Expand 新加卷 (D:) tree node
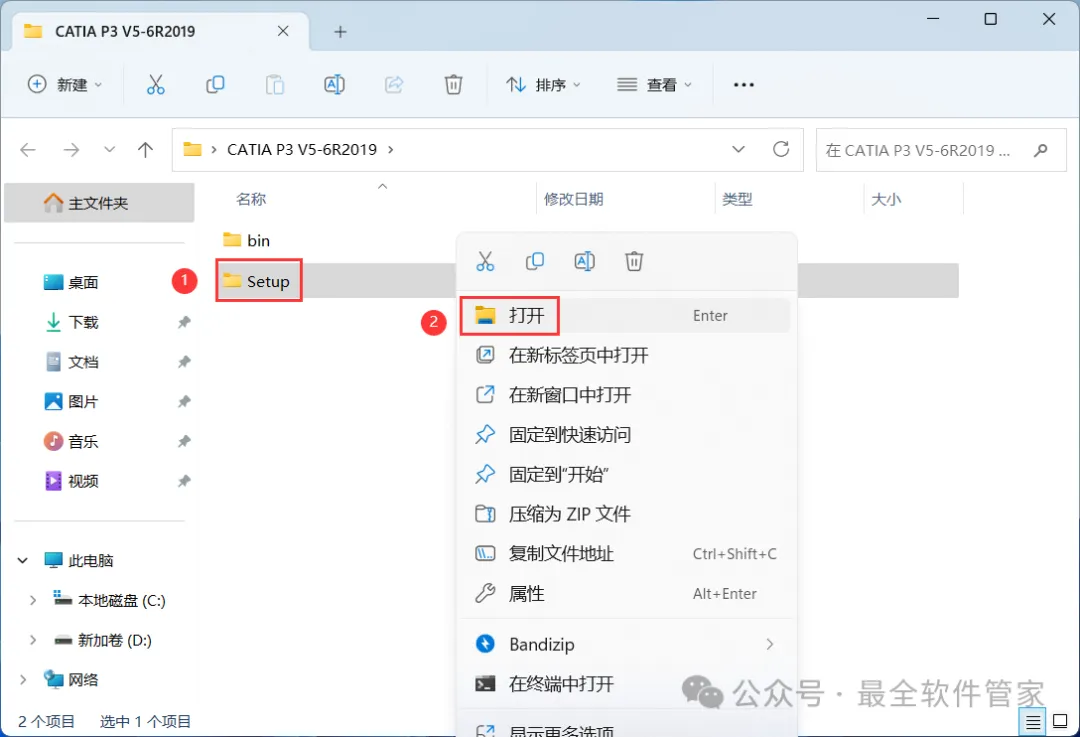 [32, 641]
